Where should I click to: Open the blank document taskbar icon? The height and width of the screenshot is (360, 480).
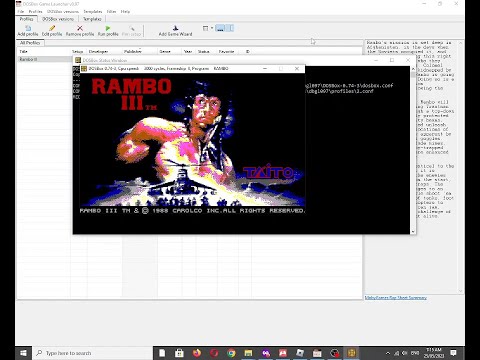[162, 353]
